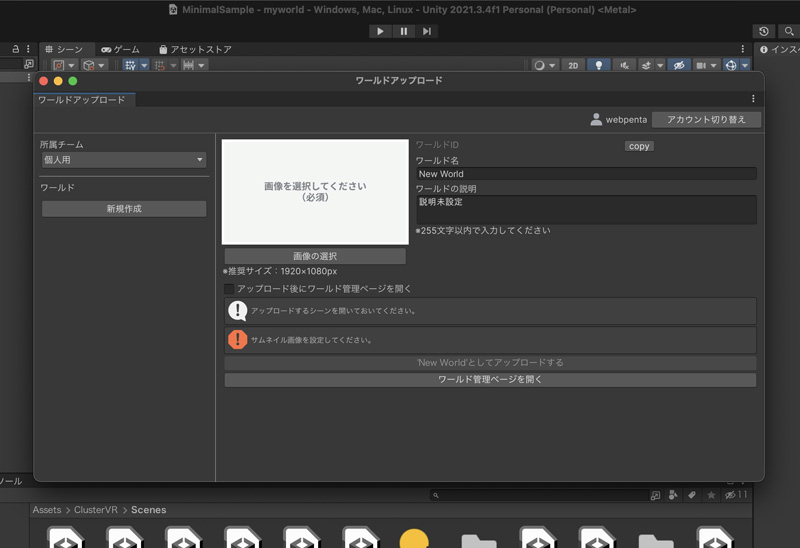Toggle hidden objects visibility eye icon
Image resolution: width=800 pixels, height=548 pixels.
click(679, 65)
